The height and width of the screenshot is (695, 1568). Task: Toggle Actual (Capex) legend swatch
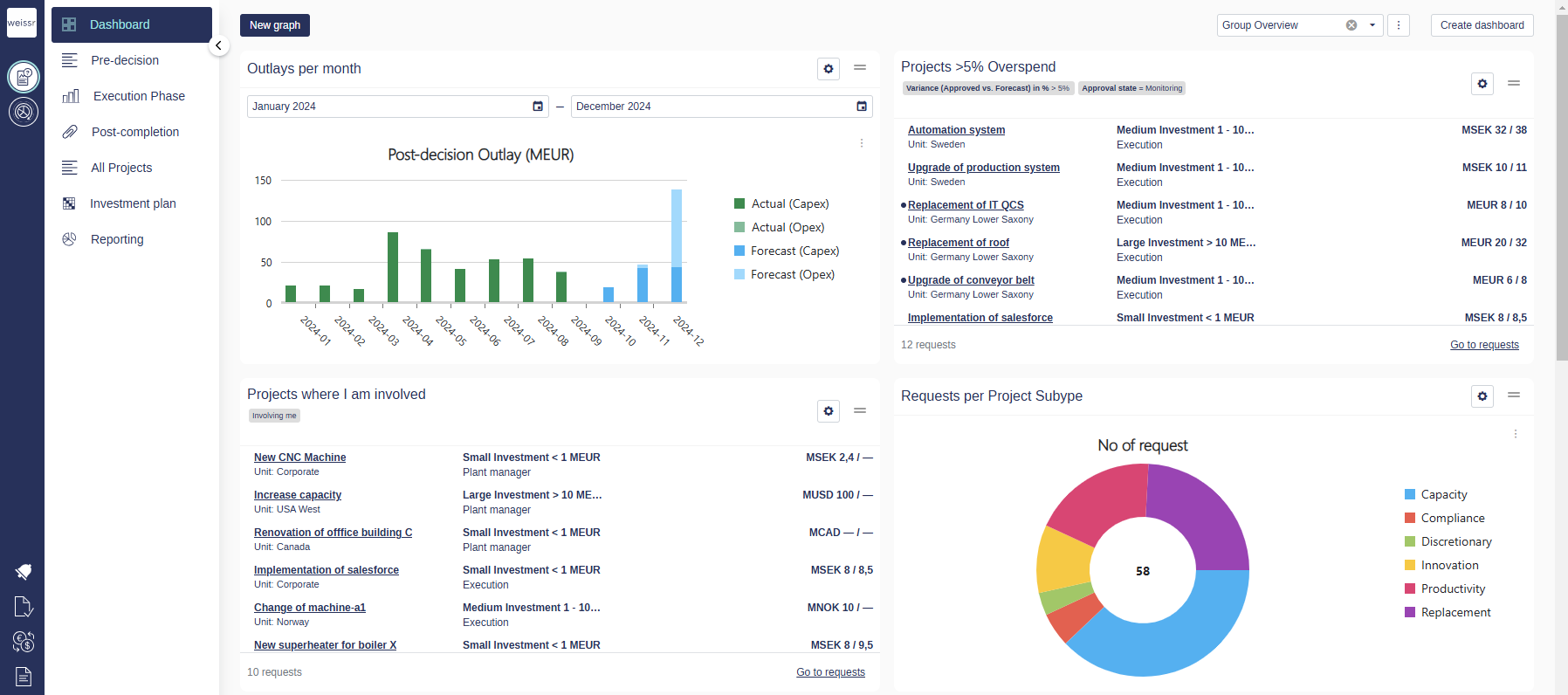coord(739,203)
